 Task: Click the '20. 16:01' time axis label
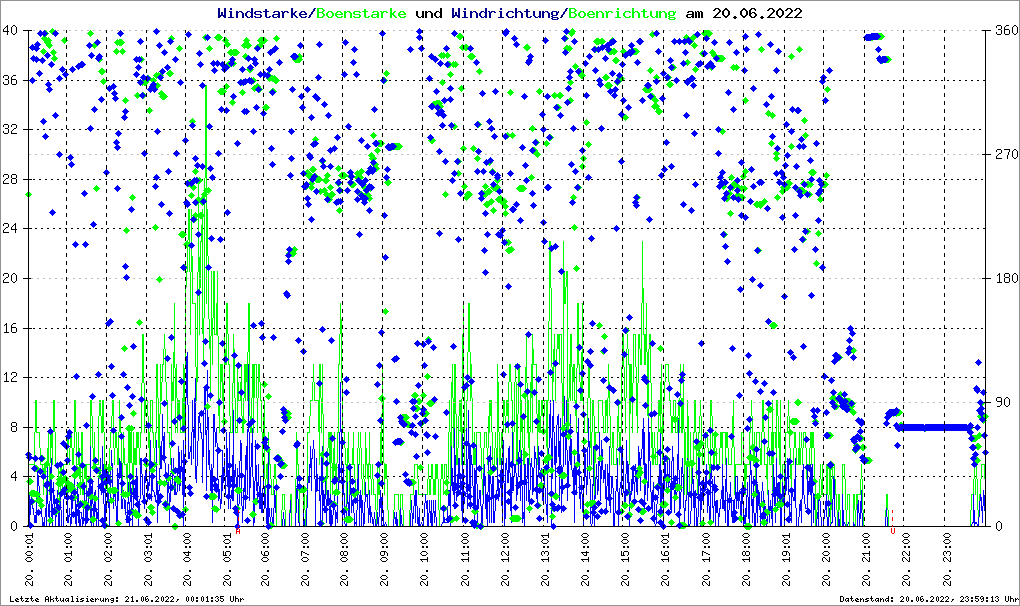click(x=665, y=562)
